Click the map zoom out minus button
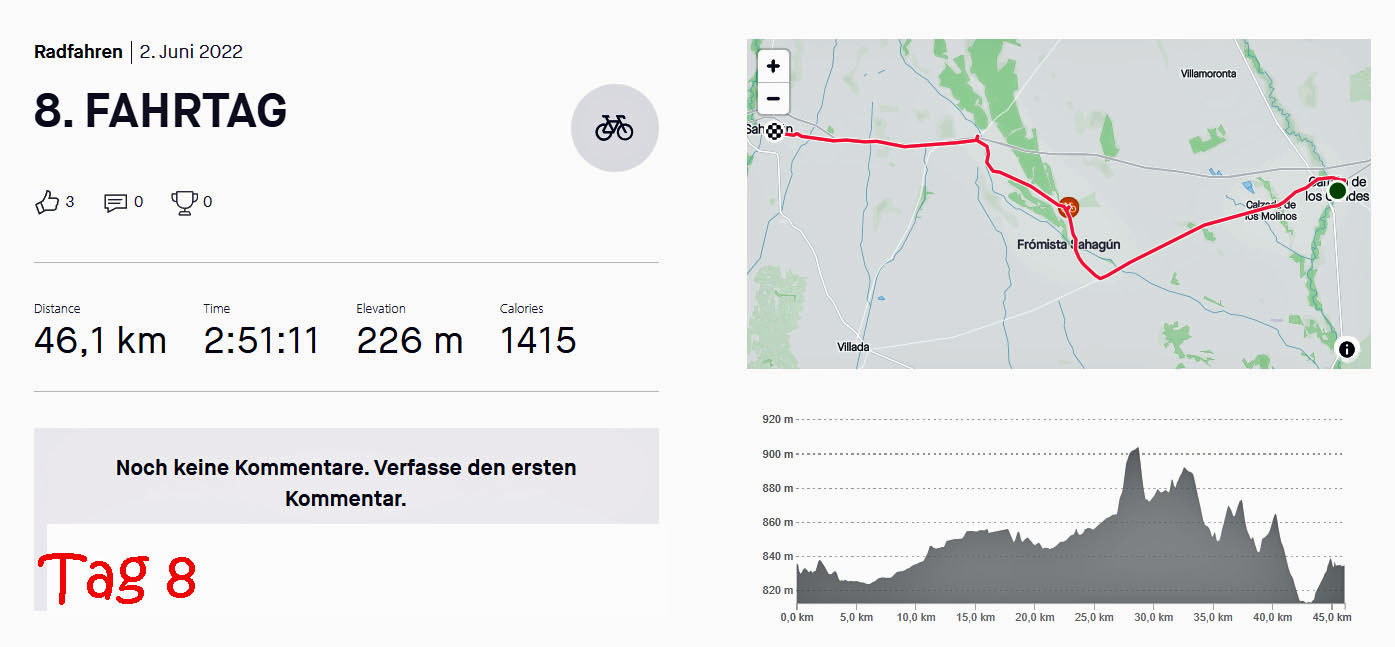This screenshot has height=647, width=1395. point(773,99)
